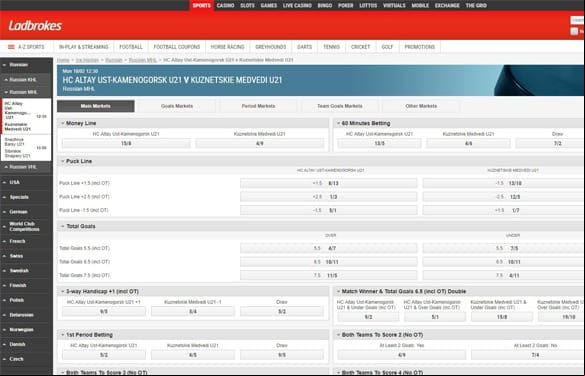Open the Darts menu item
The image size is (585, 376).
pyautogui.click(x=304, y=47)
